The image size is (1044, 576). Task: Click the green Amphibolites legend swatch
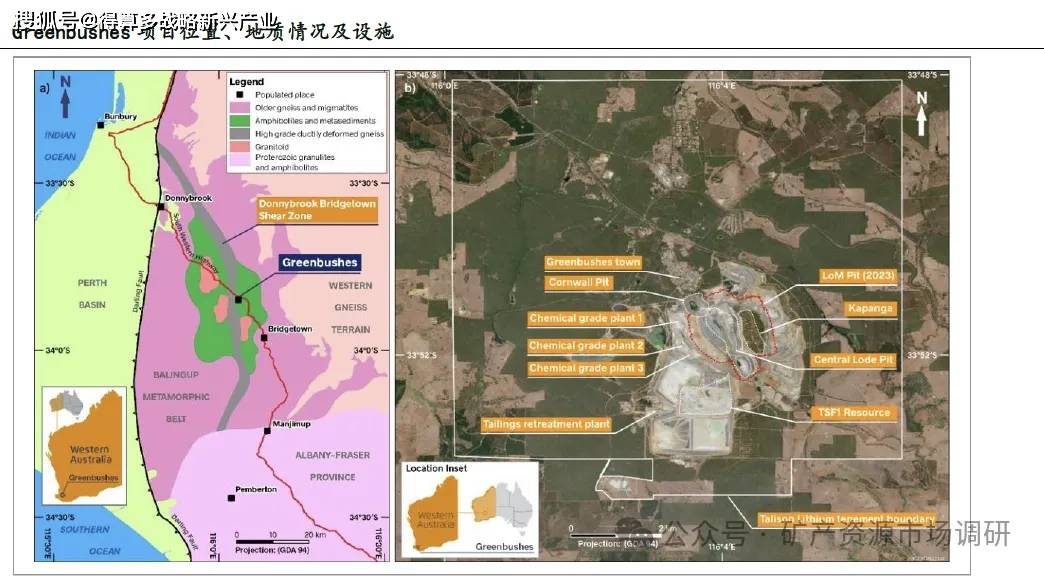(x=240, y=121)
